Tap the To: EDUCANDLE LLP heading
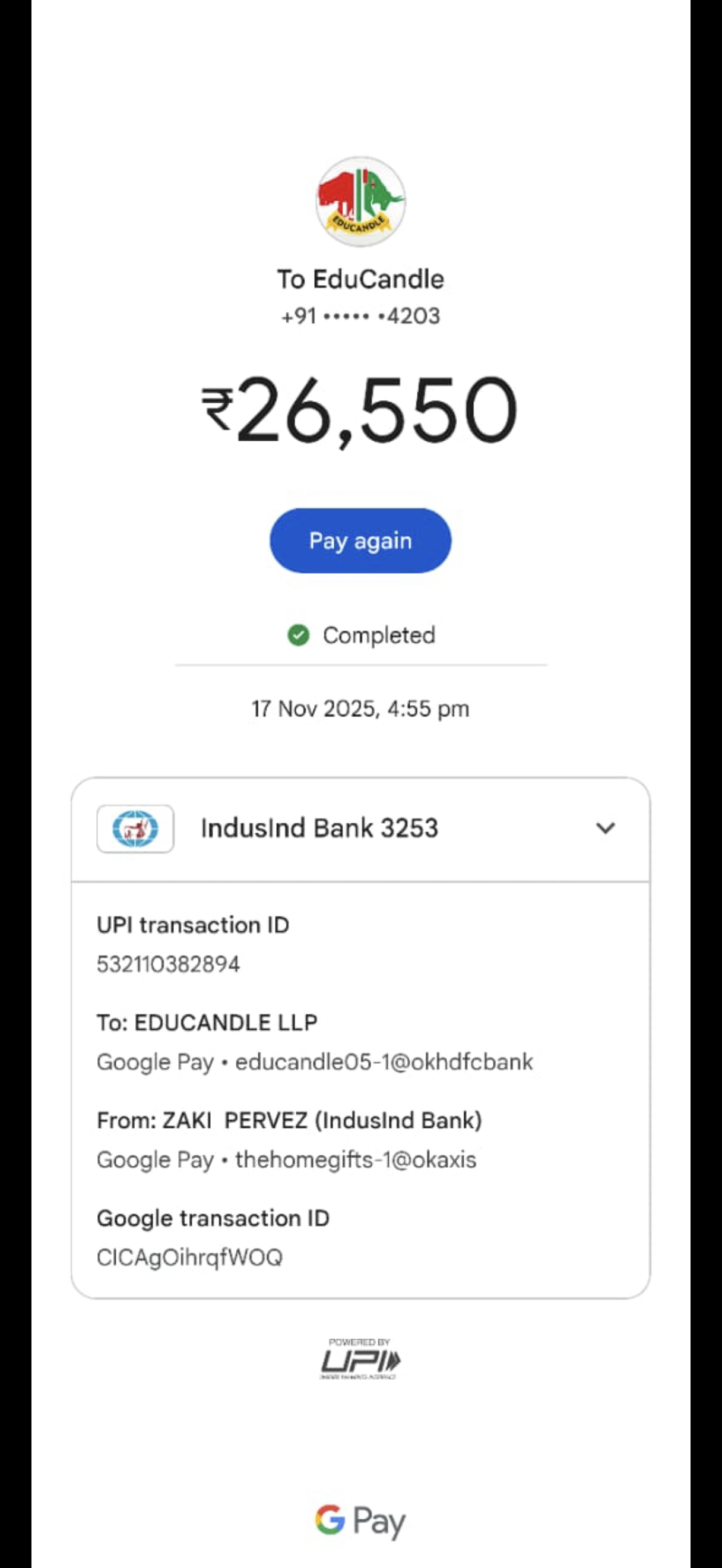 pos(207,1023)
